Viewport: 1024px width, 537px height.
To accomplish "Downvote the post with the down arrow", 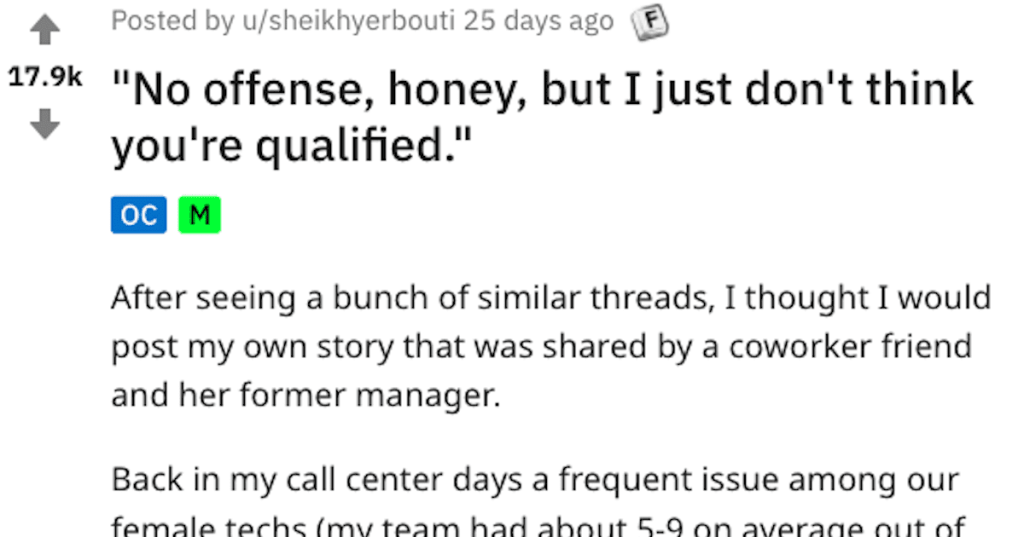I will 44,124.
